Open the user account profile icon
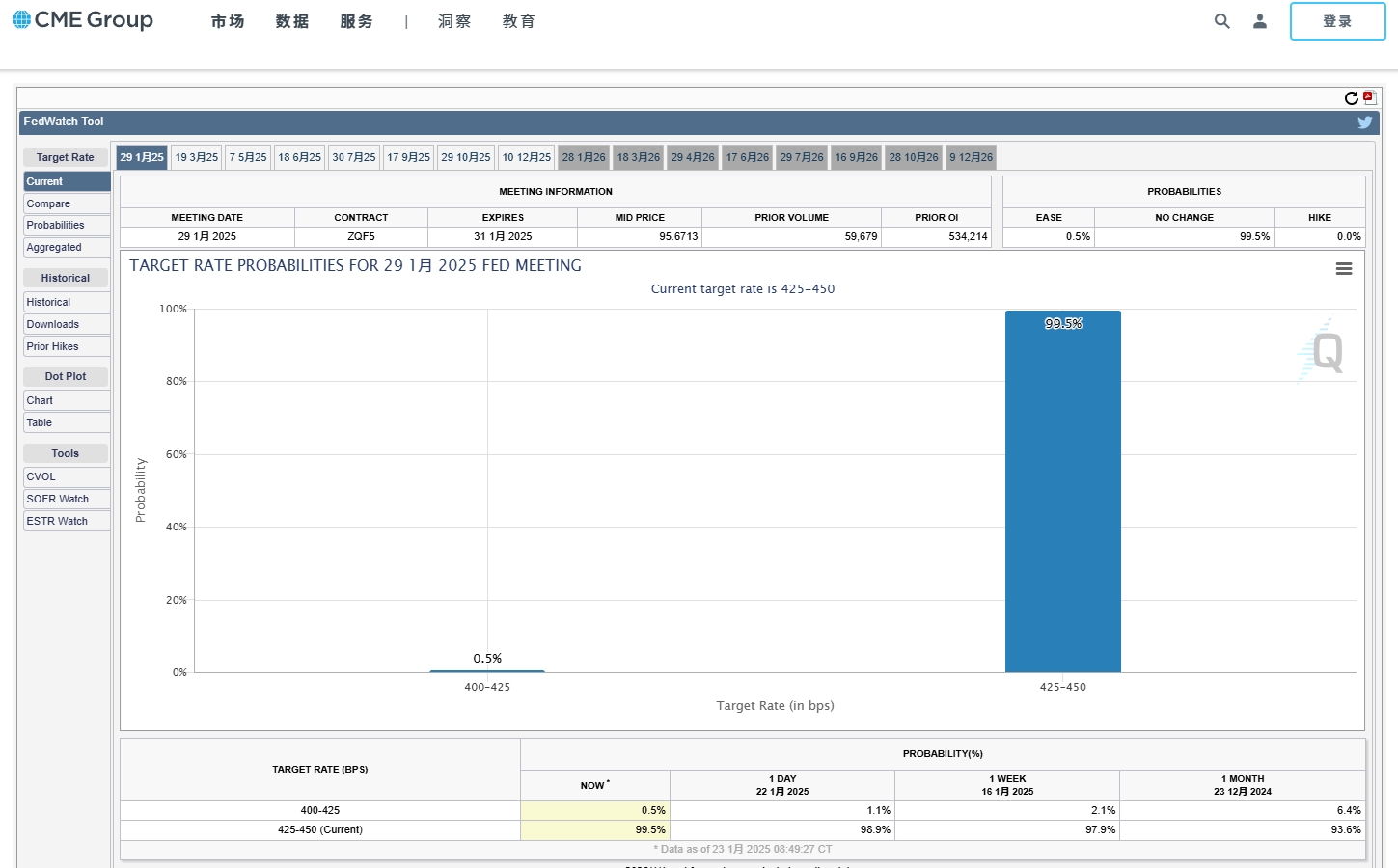The width and height of the screenshot is (1398, 868). click(1260, 21)
